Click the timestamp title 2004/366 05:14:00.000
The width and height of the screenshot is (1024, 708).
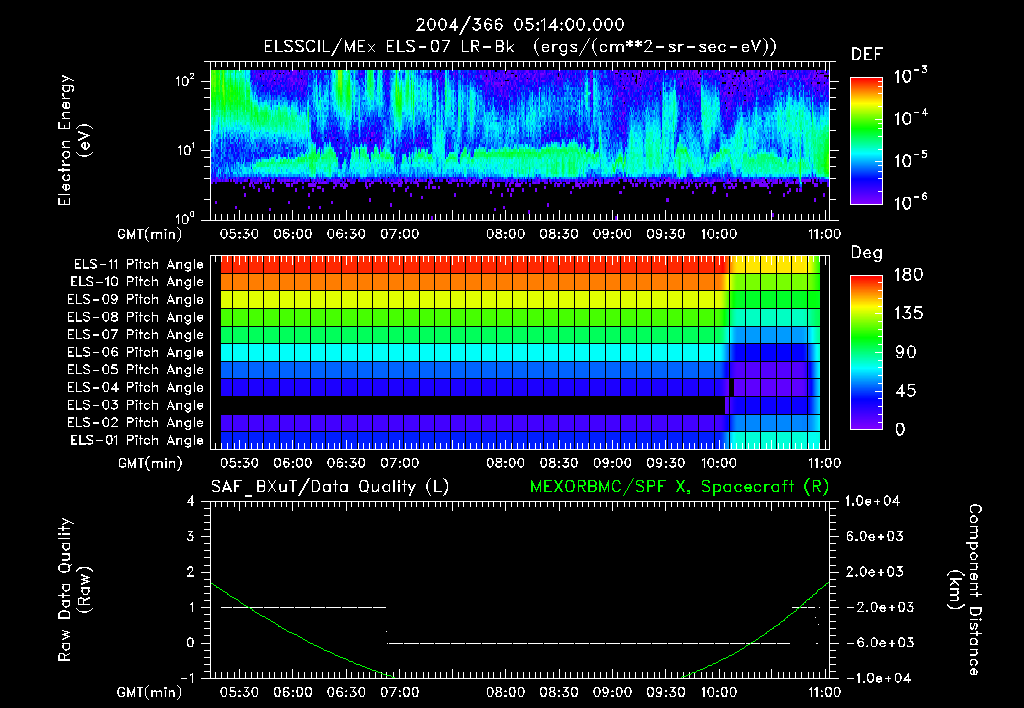[520, 25]
